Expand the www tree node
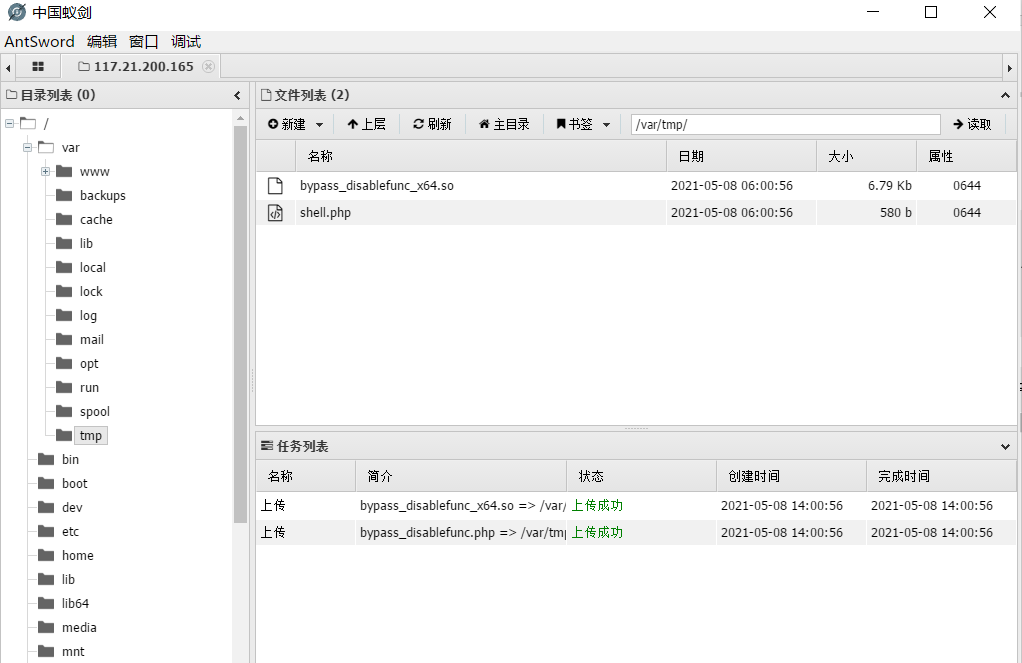The image size is (1022, 663). coord(46,171)
